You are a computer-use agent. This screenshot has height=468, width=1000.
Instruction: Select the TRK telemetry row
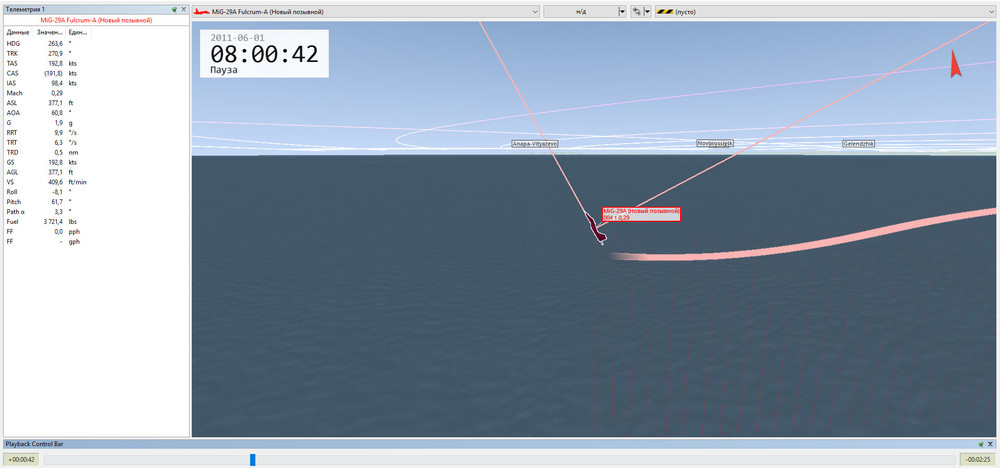point(96,54)
